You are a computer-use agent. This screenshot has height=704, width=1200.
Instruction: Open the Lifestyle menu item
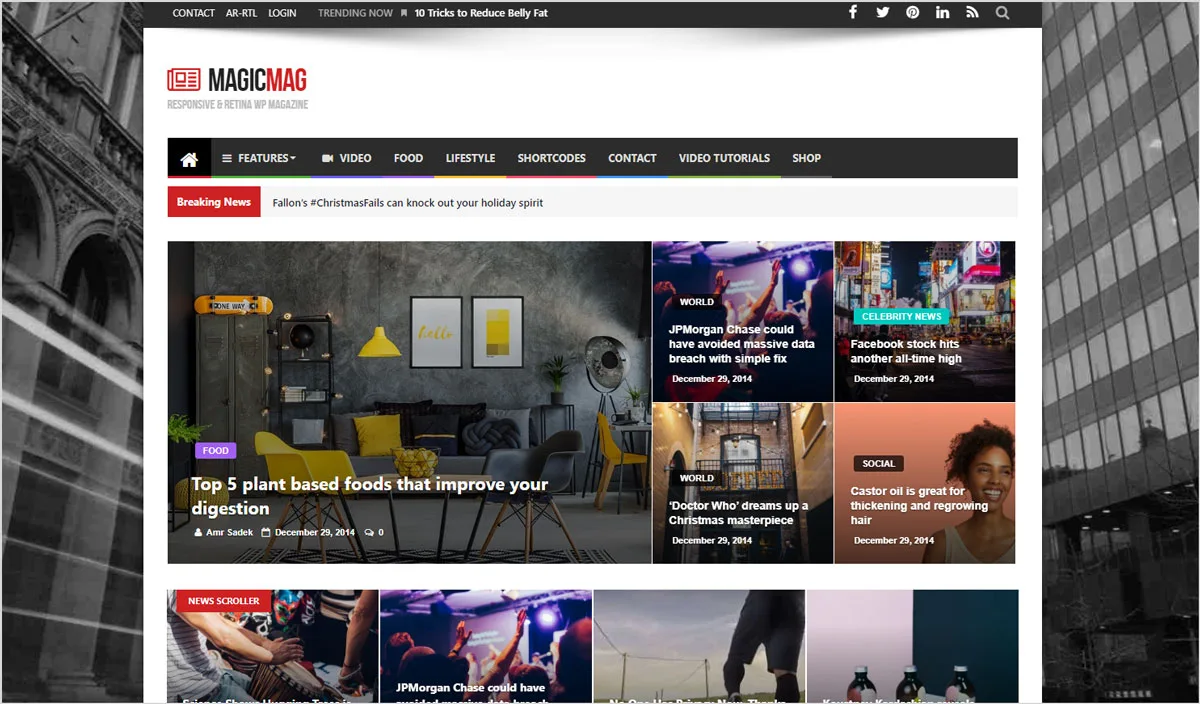pos(470,158)
